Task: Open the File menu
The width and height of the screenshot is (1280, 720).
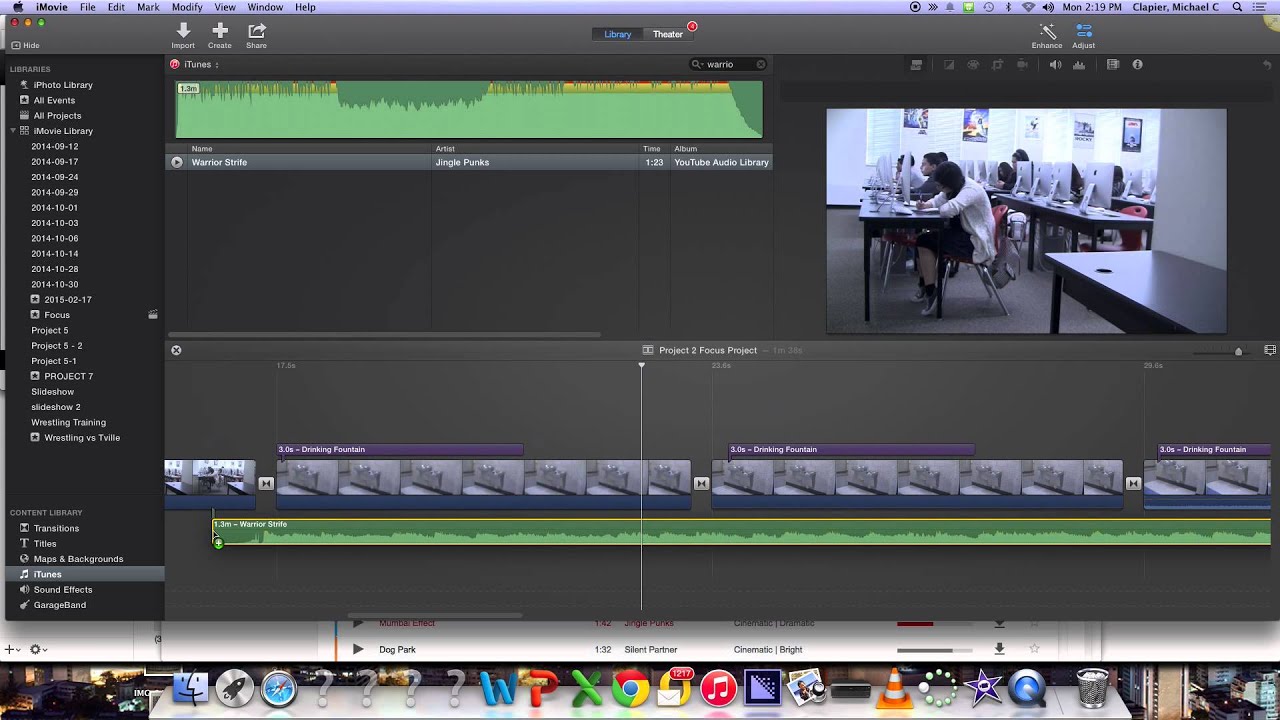Action: (88, 7)
